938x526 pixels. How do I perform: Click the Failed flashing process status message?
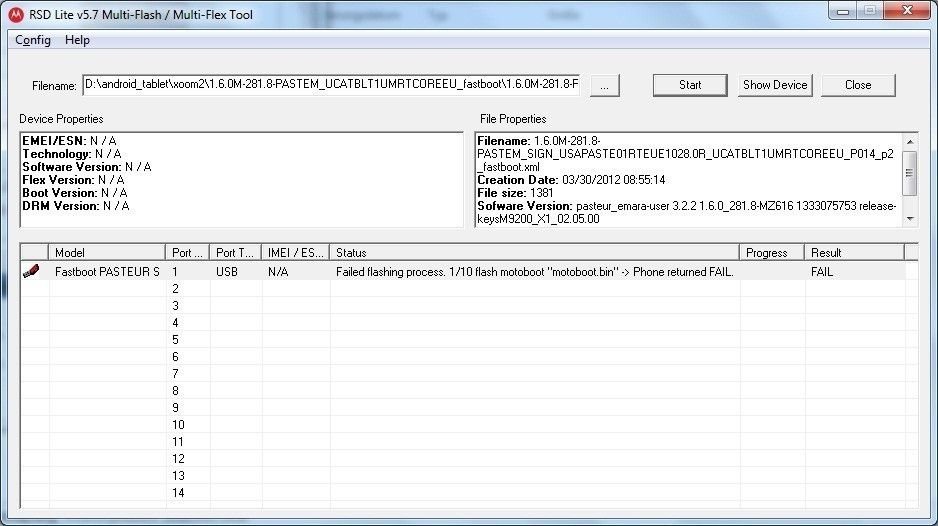534,272
